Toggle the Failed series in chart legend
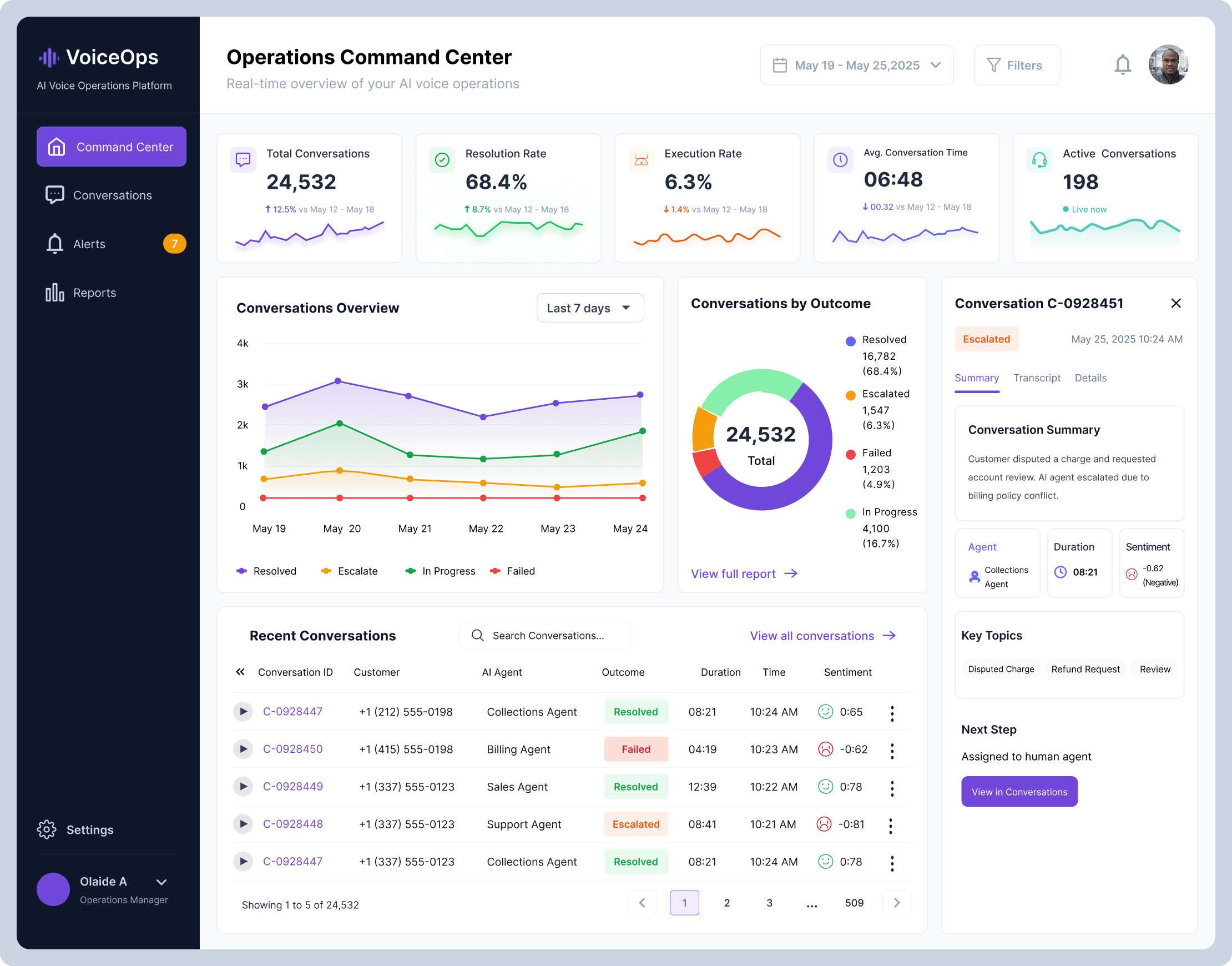This screenshot has width=1232, height=966. point(513,571)
